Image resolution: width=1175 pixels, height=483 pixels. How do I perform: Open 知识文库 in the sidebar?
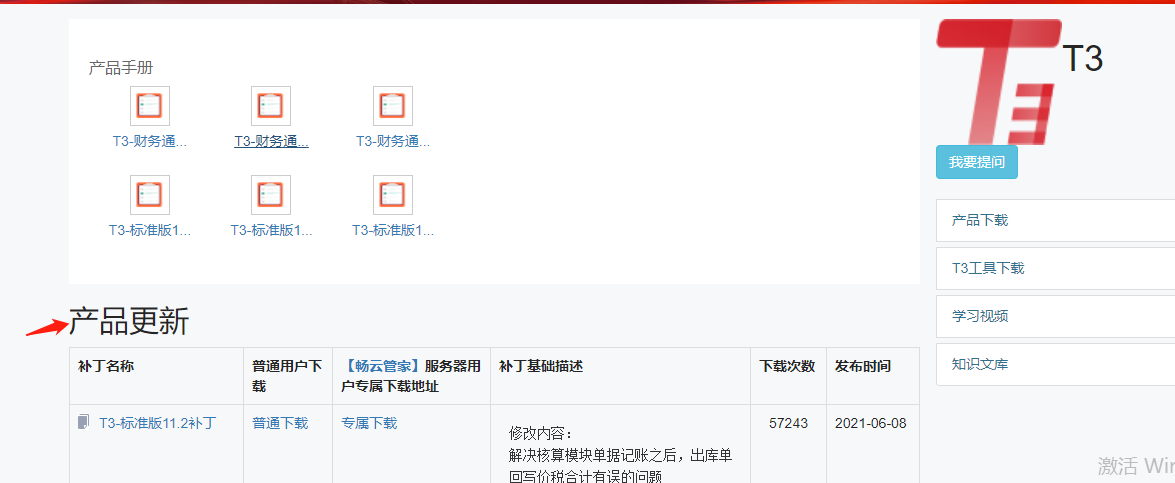pos(1055,365)
